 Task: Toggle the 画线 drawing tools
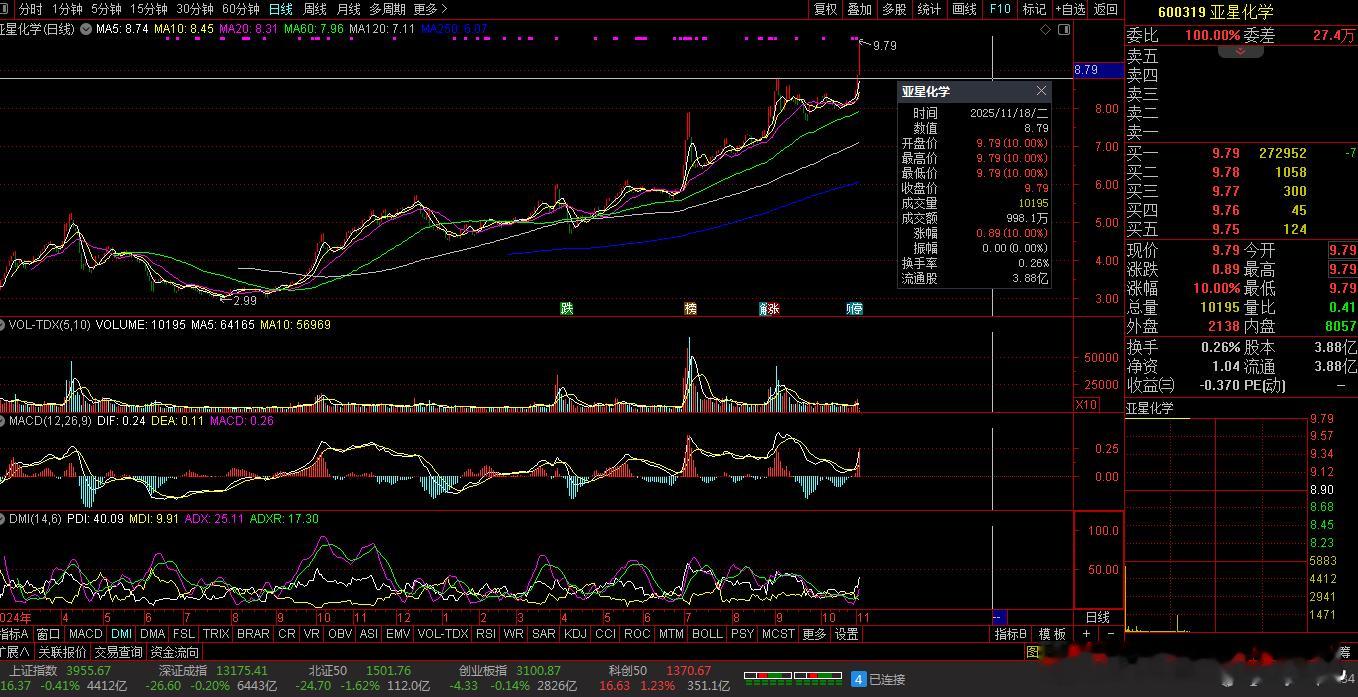pyautogui.click(x=964, y=9)
